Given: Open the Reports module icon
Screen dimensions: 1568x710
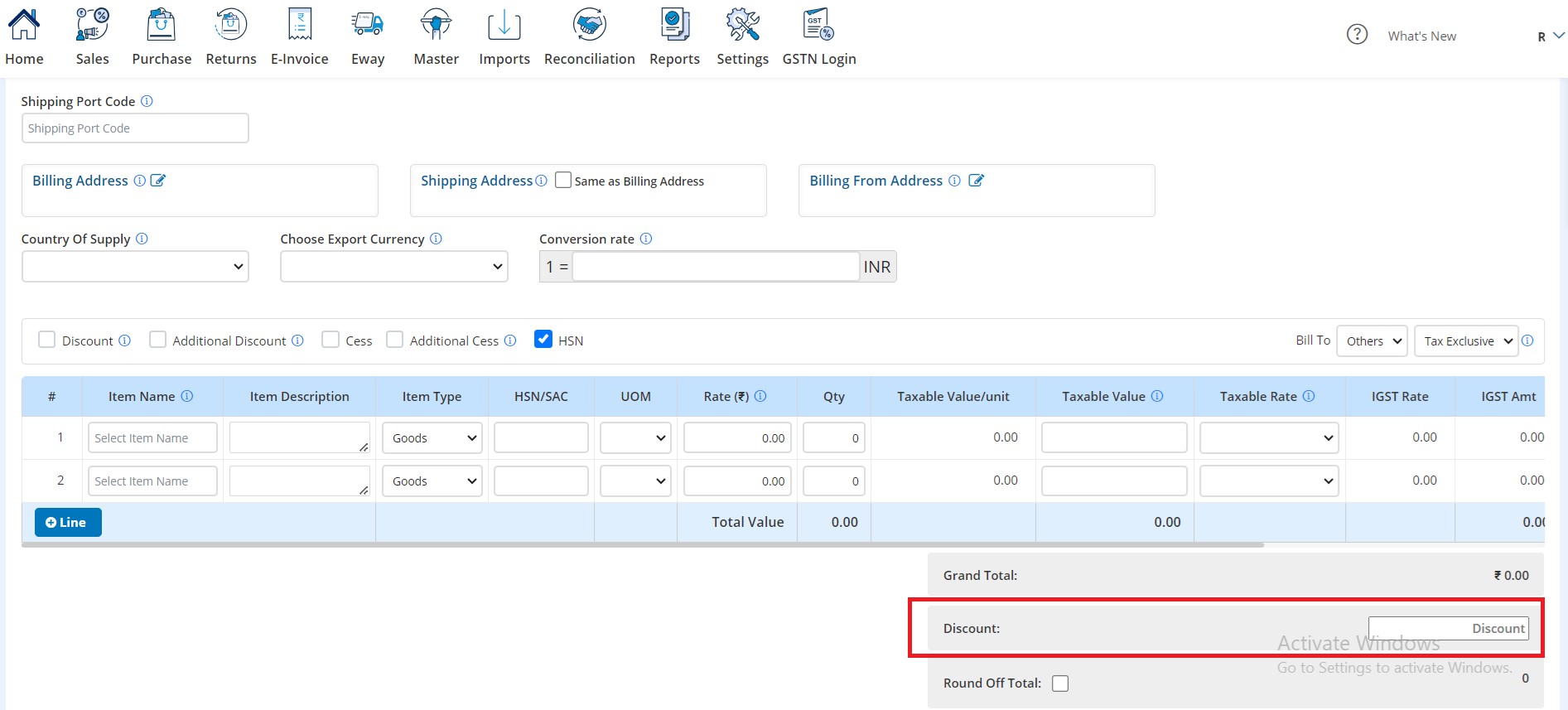Looking at the screenshot, I should pyautogui.click(x=675, y=25).
